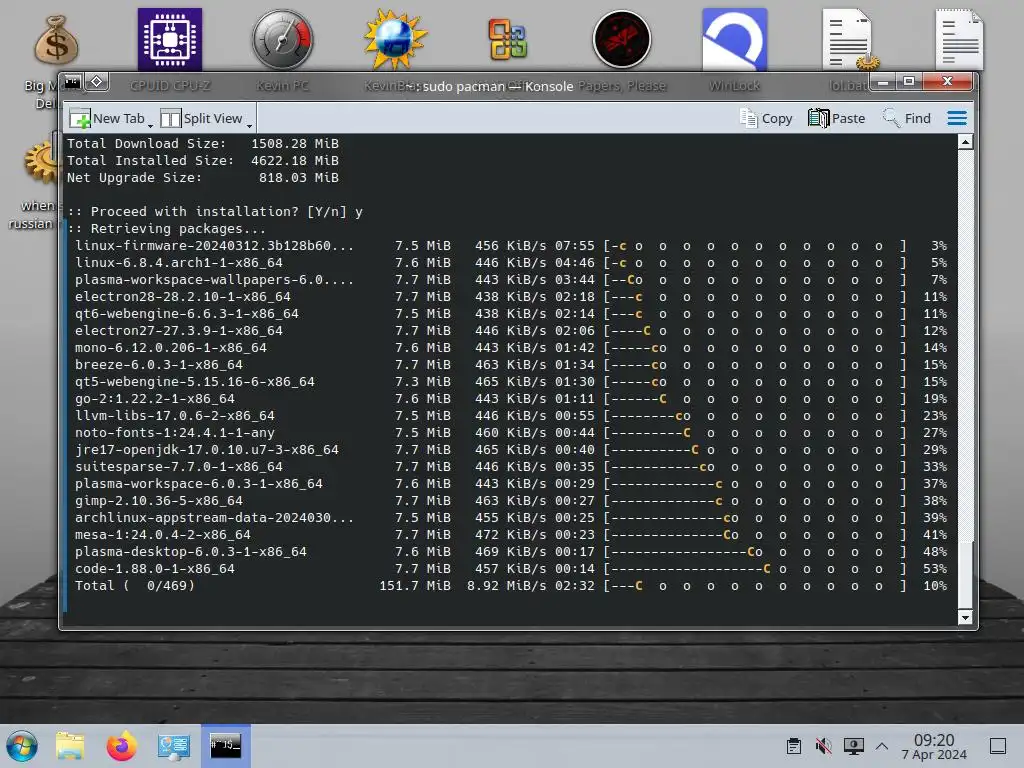Click the 'Total Download Size:' line
This screenshot has height=768, width=1024.
pos(202,144)
